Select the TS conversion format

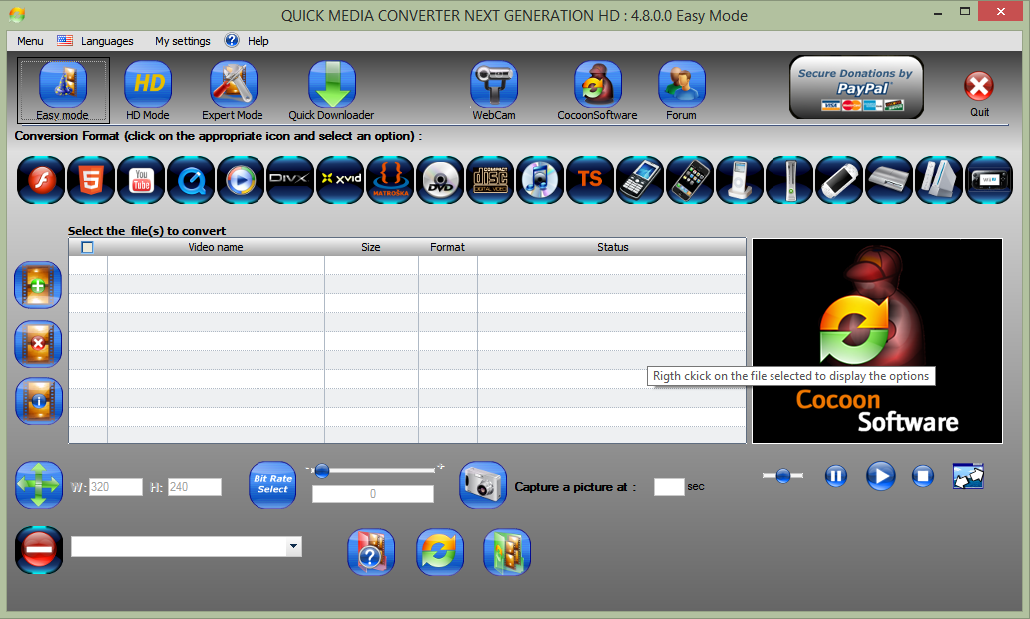(590, 179)
